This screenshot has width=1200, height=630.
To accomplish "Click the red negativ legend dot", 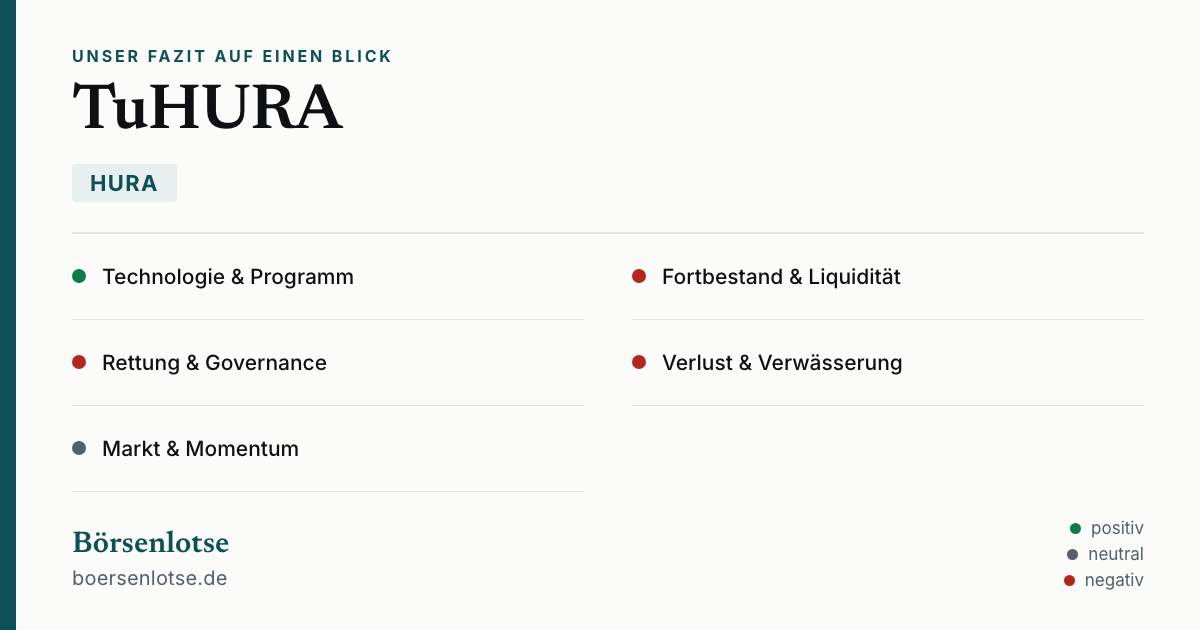I will (1069, 580).
